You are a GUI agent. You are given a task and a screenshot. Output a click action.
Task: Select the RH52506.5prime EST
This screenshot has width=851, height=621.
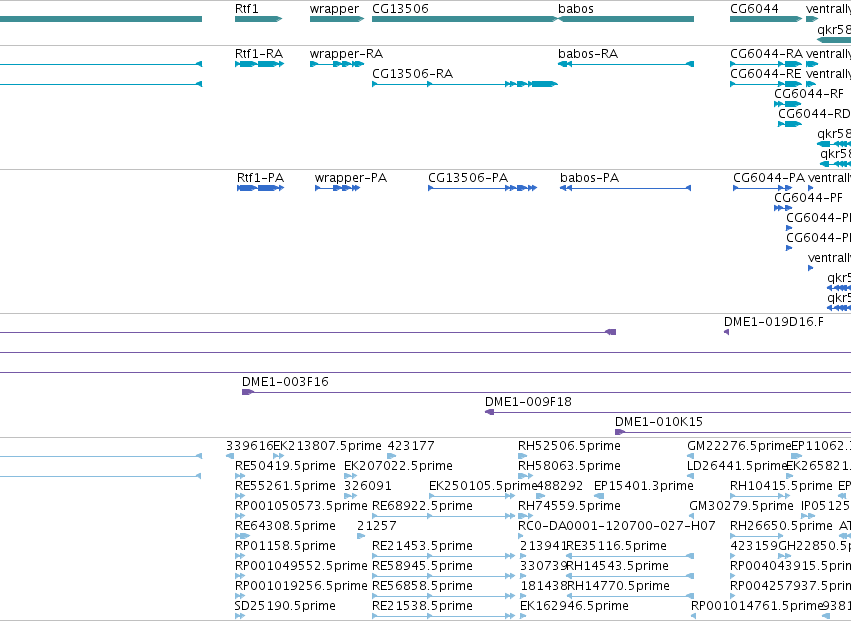click(x=523, y=457)
